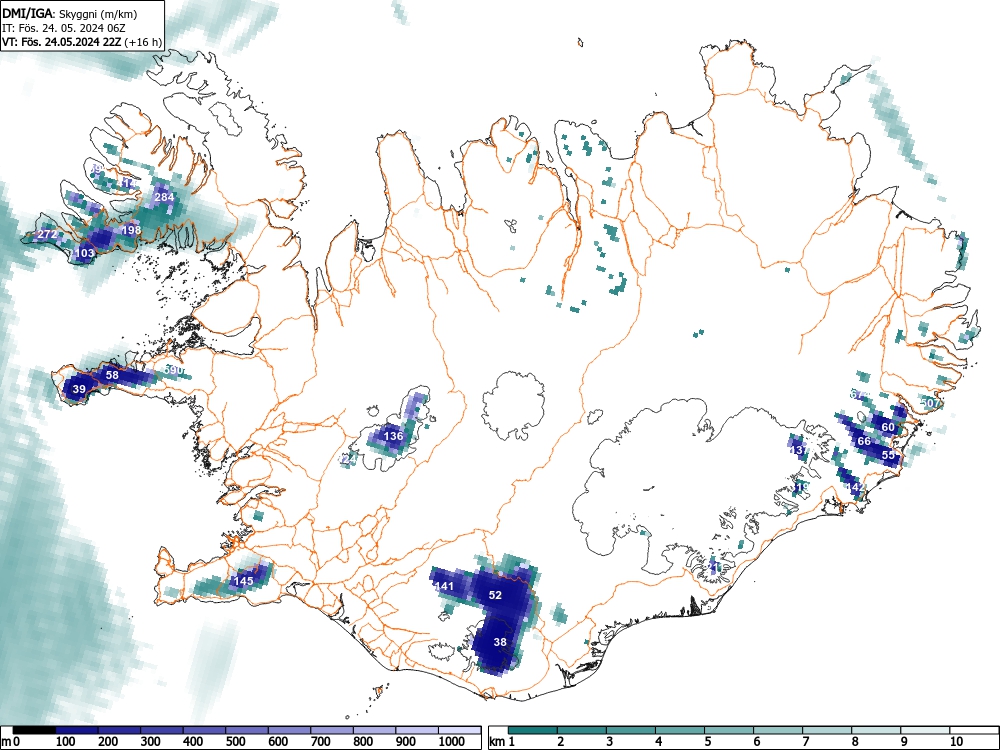Viewport: 1000px width, 750px height.
Task: Click the 66 visibility value label
Action: [x=864, y=441]
